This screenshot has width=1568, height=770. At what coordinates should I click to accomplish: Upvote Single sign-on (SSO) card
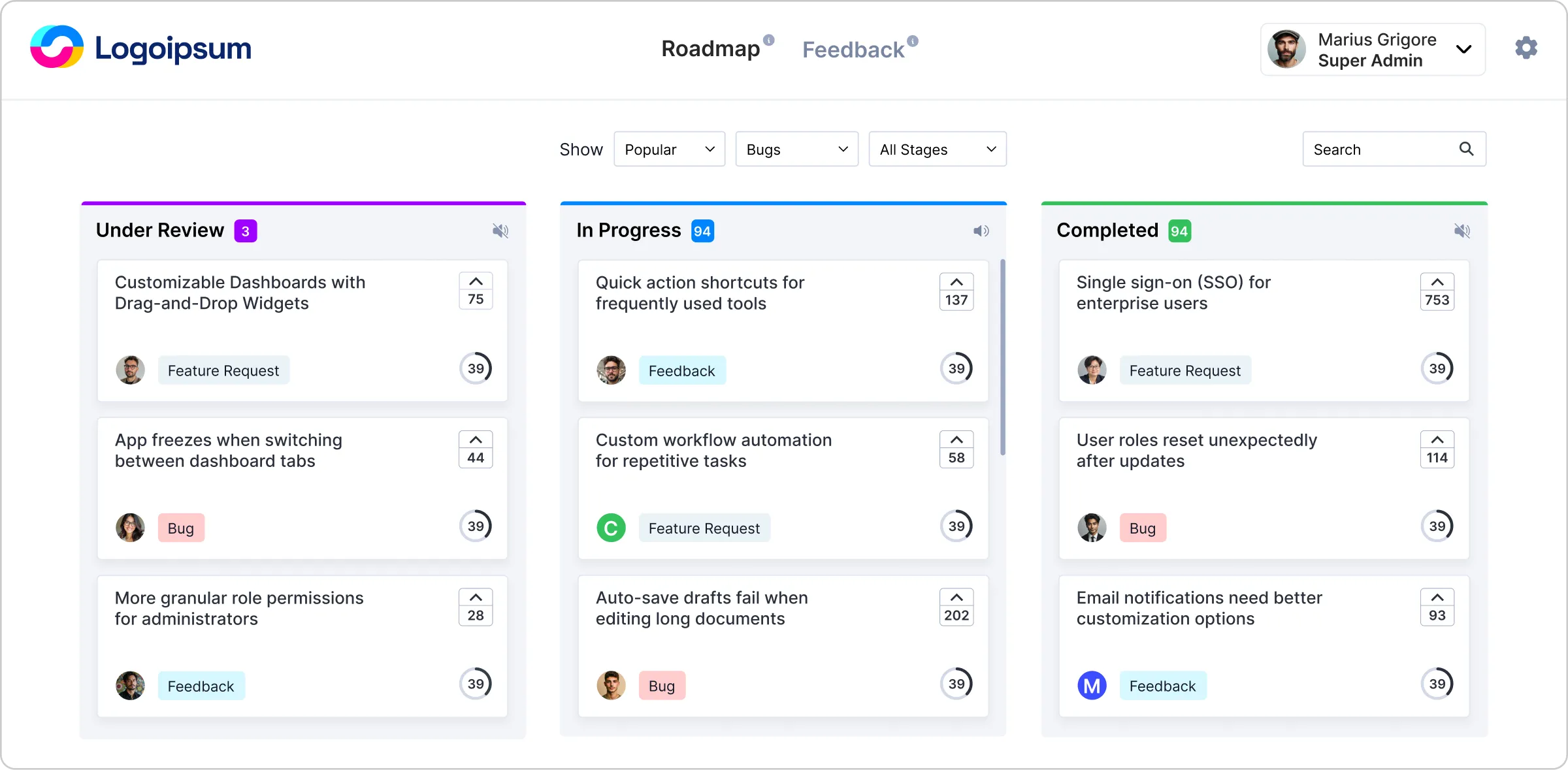tap(1437, 282)
